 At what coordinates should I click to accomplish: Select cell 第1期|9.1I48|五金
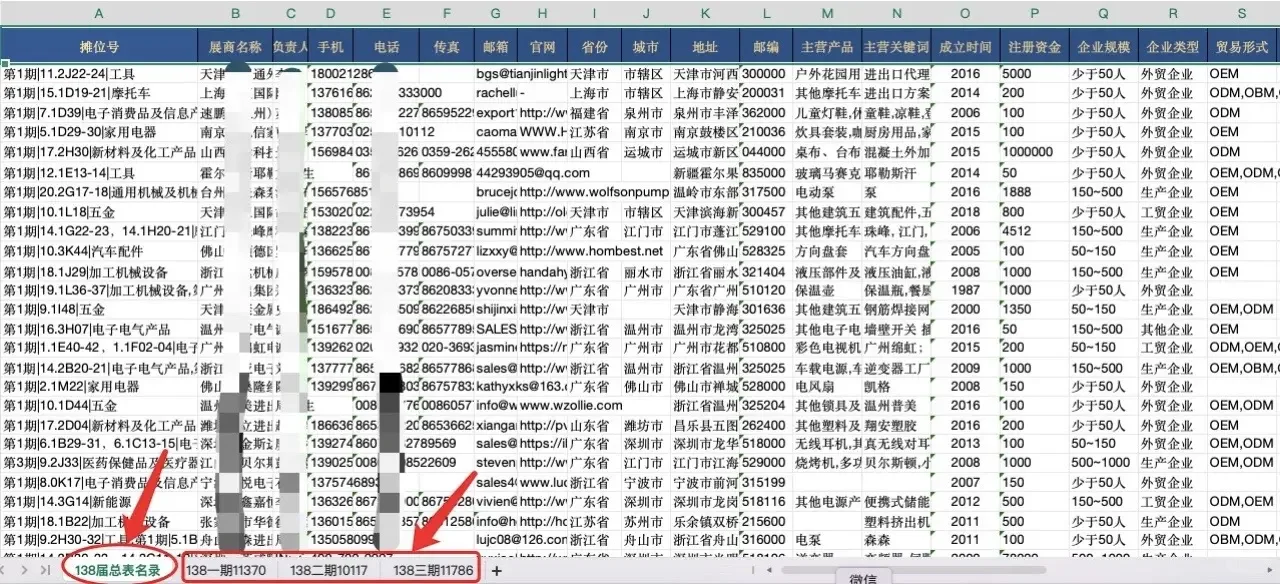coord(99,310)
